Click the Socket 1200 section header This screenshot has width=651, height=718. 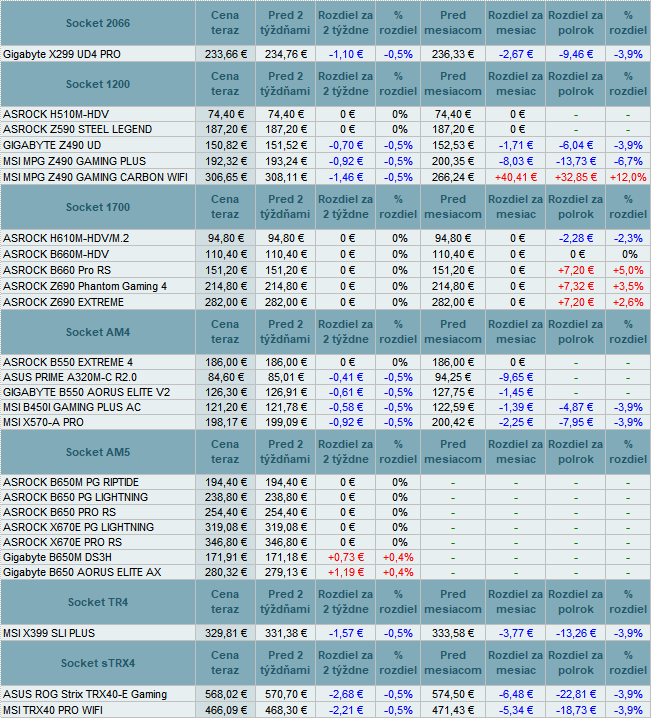98,84
